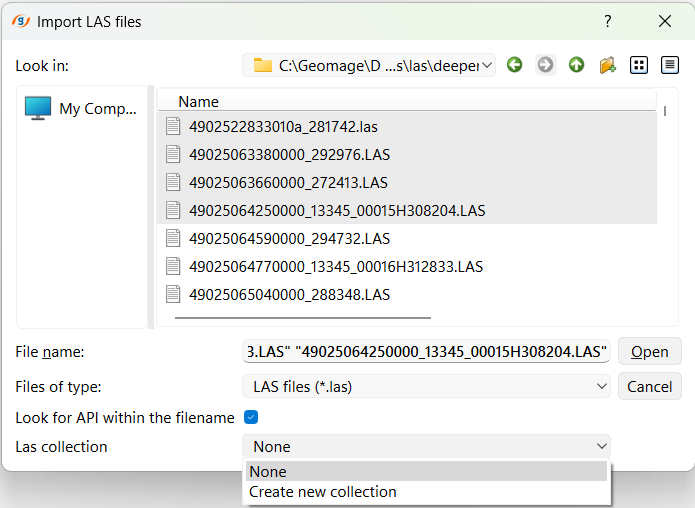The image size is (695, 508).
Task: Click the vertical scrollbar of the file list
Action: click(x=665, y=111)
